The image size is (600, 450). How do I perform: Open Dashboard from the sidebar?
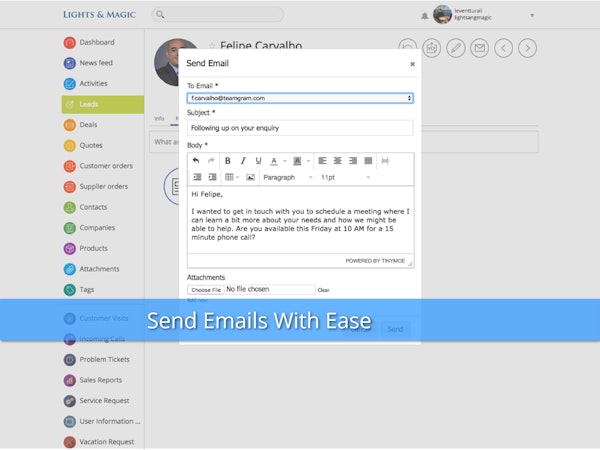96,42
